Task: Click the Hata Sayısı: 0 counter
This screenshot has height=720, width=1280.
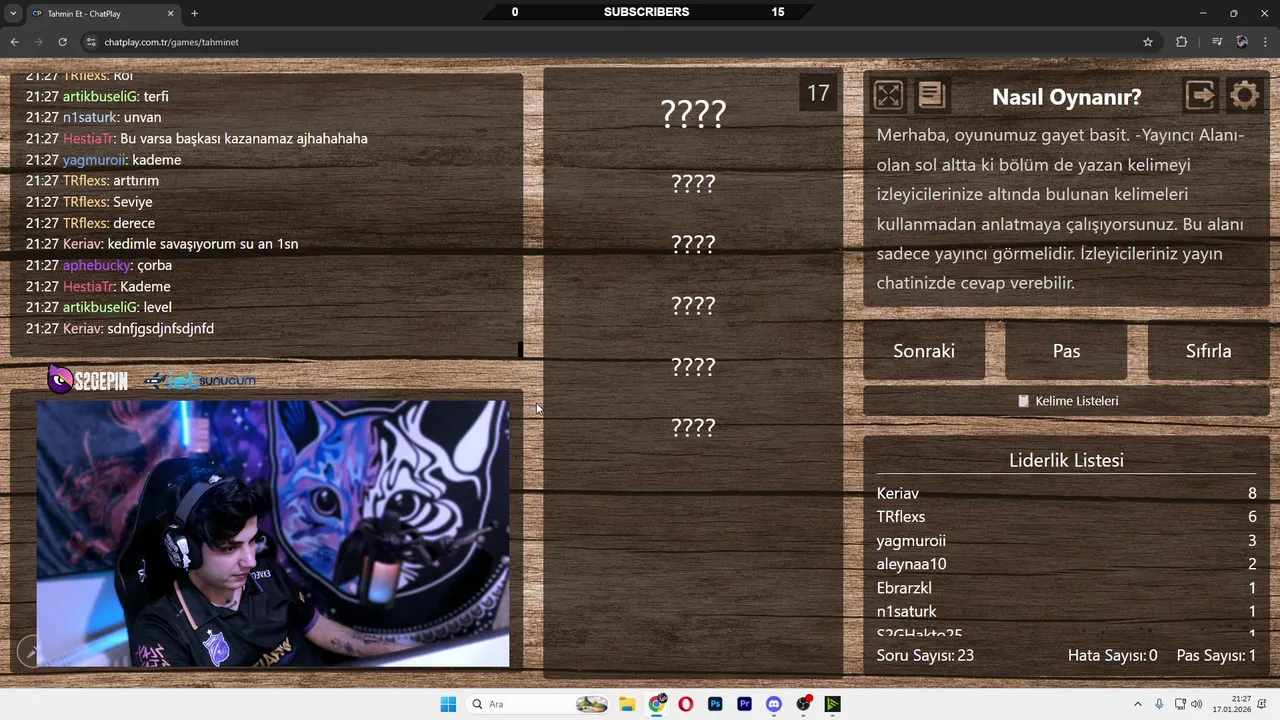Action: pyautogui.click(x=1112, y=656)
